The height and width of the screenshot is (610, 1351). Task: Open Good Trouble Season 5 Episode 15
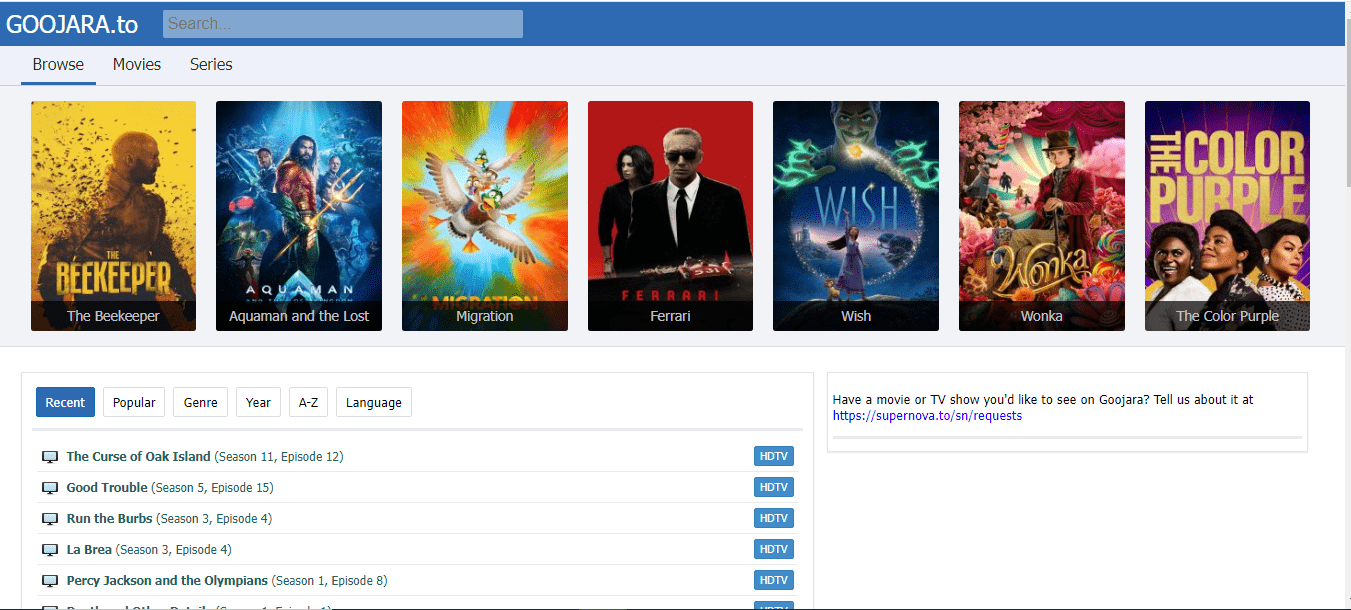click(x=170, y=487)
